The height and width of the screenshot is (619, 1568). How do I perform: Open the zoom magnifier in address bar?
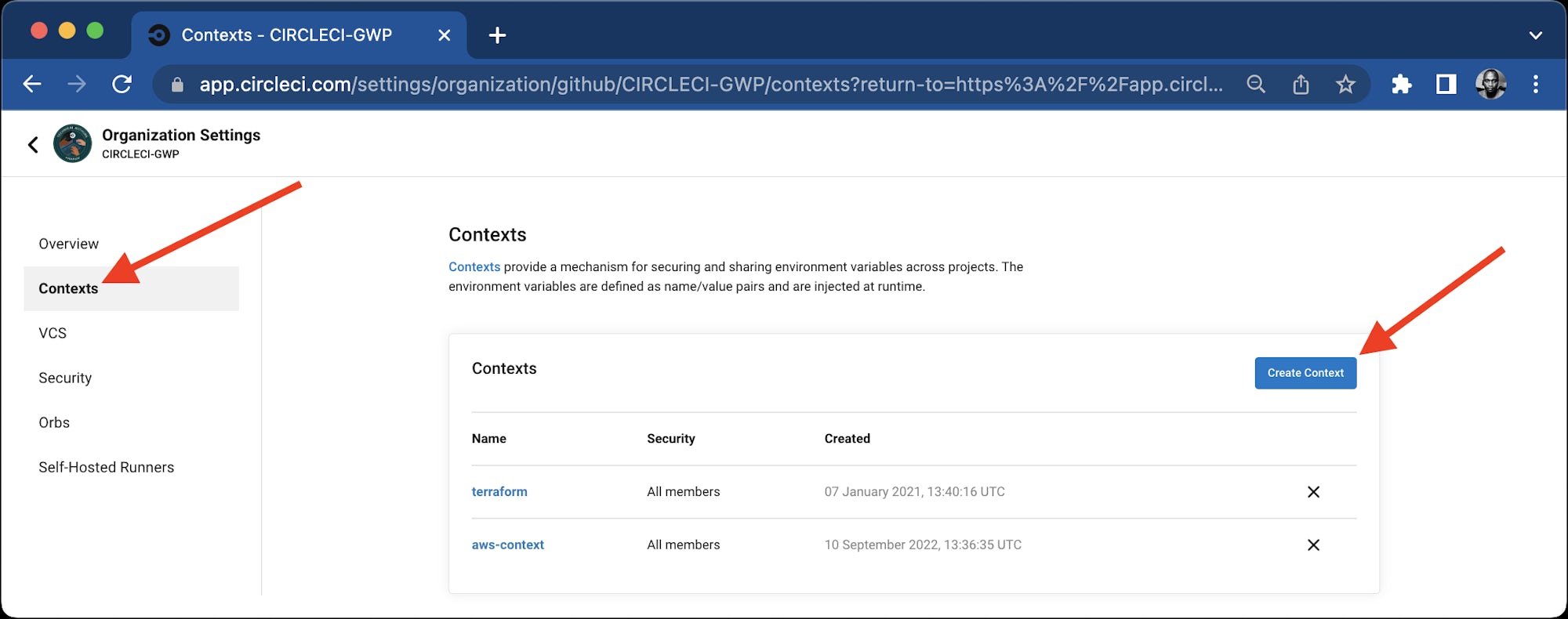click(x=1256, y=84)
